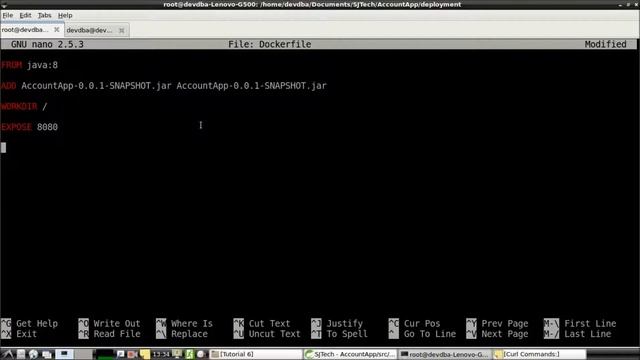Open the yellow sticky notes tray icon

pos(144,354)
